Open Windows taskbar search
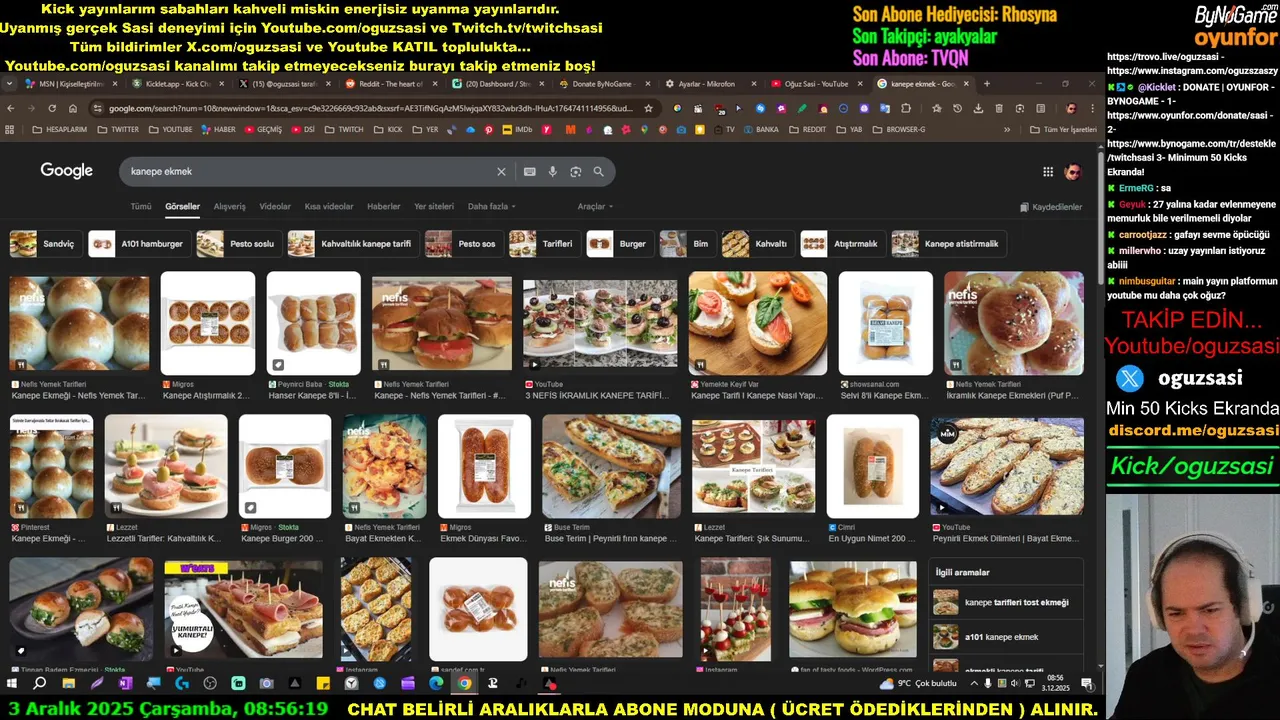1280x720 pixels. pos(40,684)
